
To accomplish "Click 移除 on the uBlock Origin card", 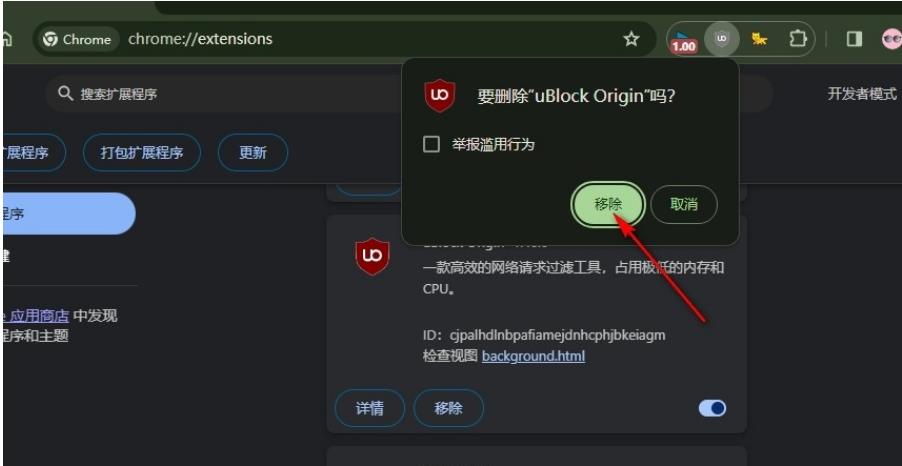I will click(x=448, y=408).
